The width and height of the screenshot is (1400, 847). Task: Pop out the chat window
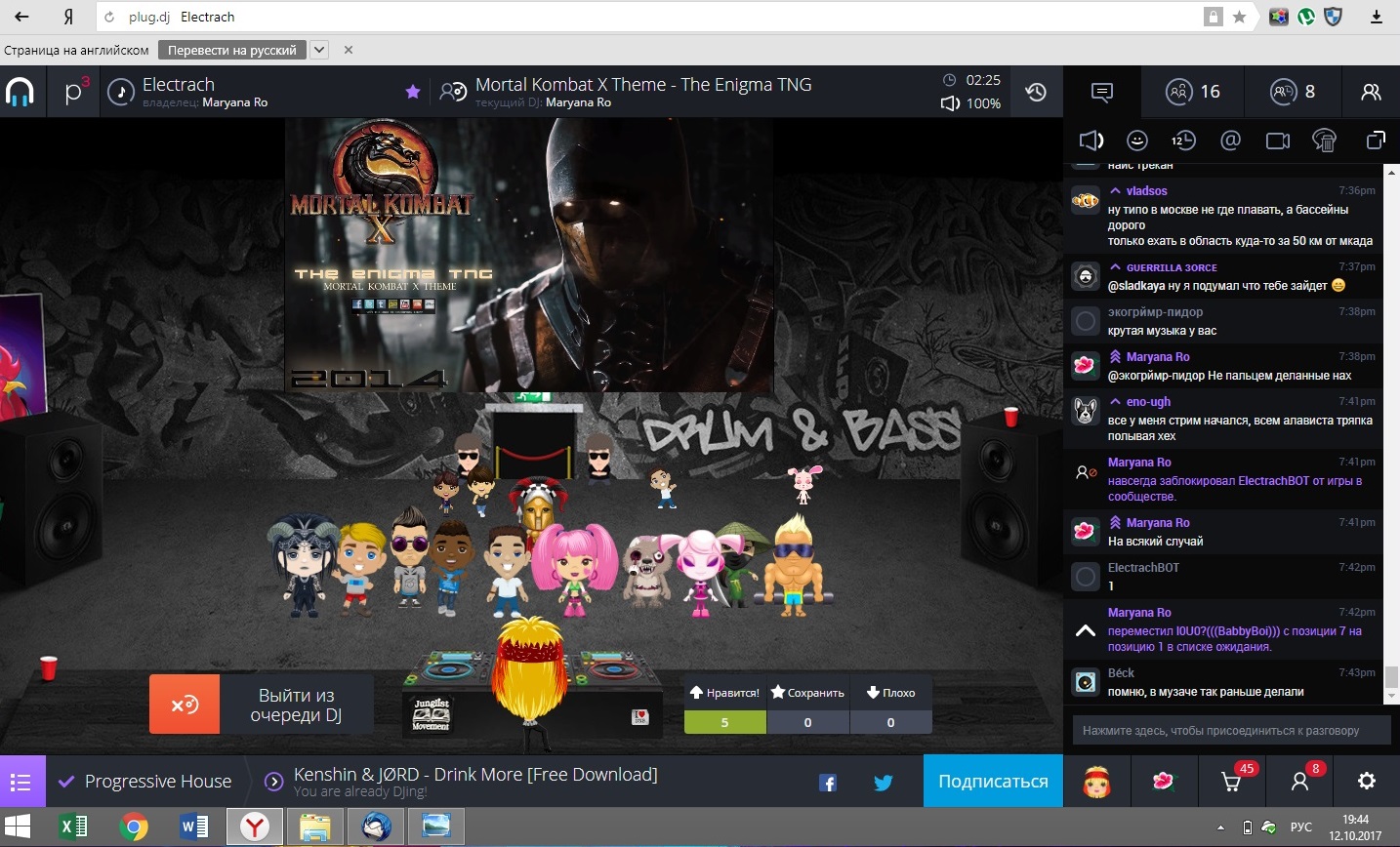[1376, 141]
